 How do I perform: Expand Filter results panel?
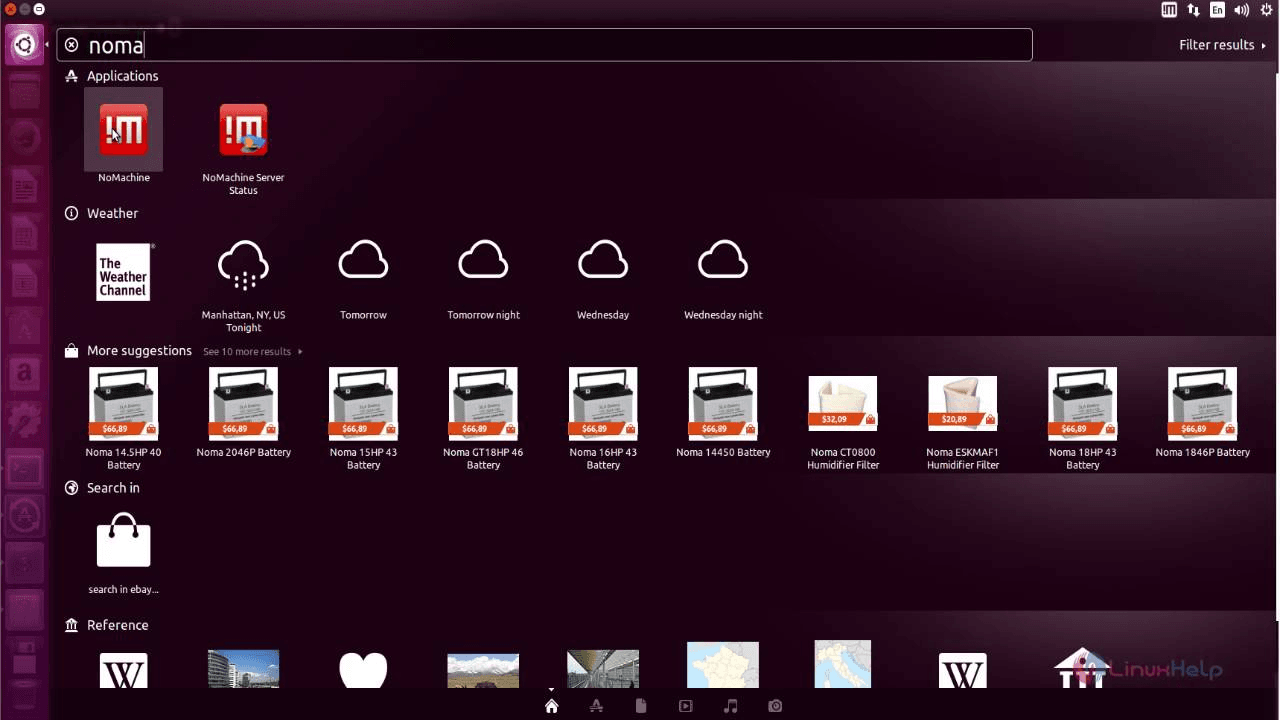pyautogui.click(x=1222, y=45)
